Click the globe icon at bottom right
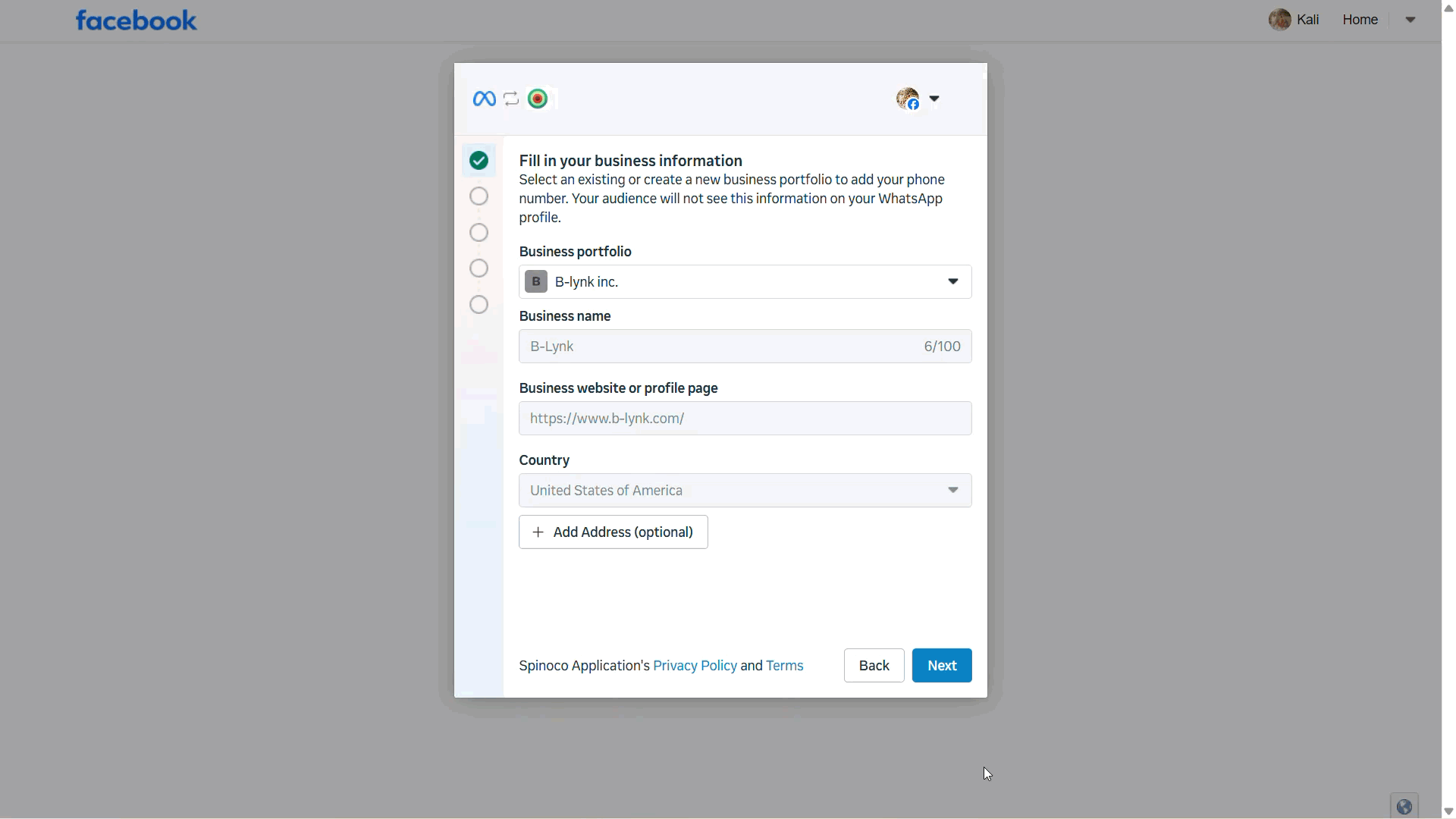 coord(1404,806)
